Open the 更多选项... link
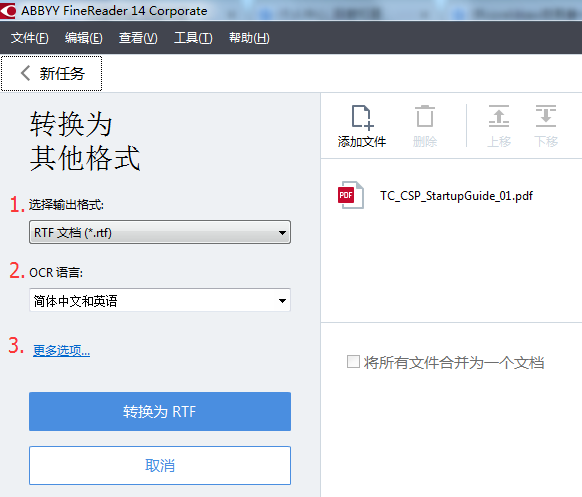This screenshot has height=497, width=582. pos(62,350)
